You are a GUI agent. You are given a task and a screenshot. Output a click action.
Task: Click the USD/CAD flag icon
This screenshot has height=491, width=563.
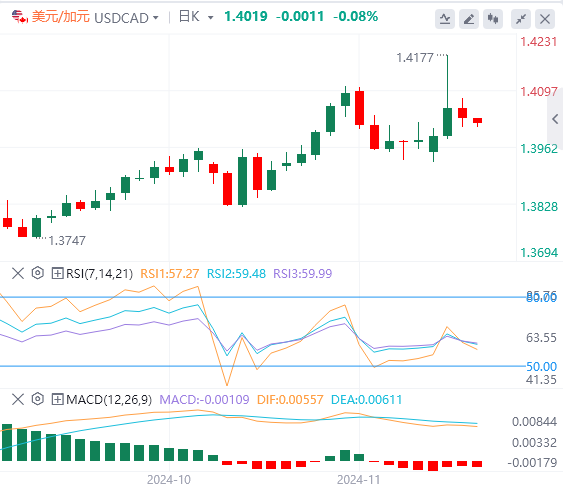(20, 17)
